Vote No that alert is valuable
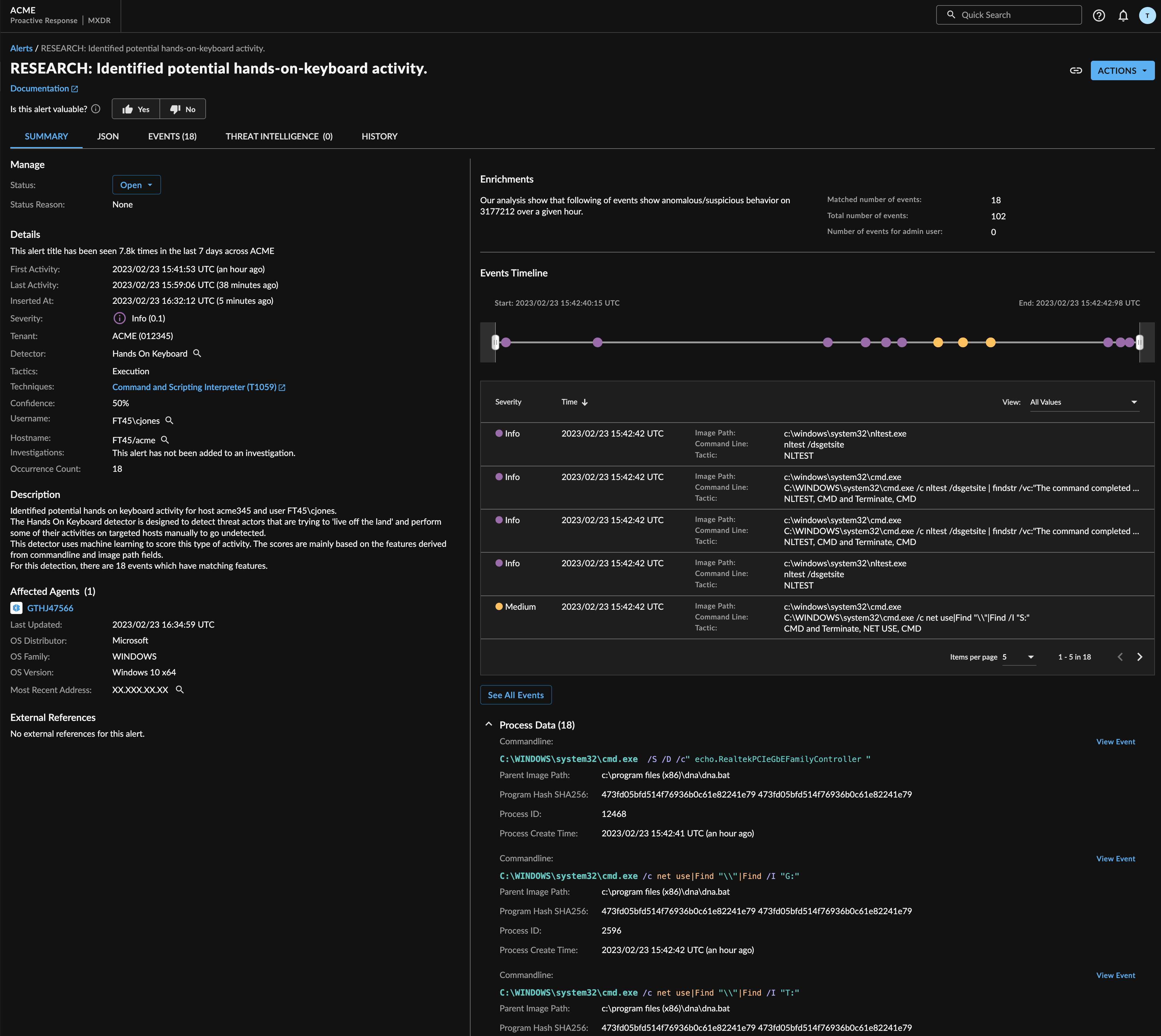Image resolution: width=1161 pixels, height=1036 pixels. click(183, 109)
